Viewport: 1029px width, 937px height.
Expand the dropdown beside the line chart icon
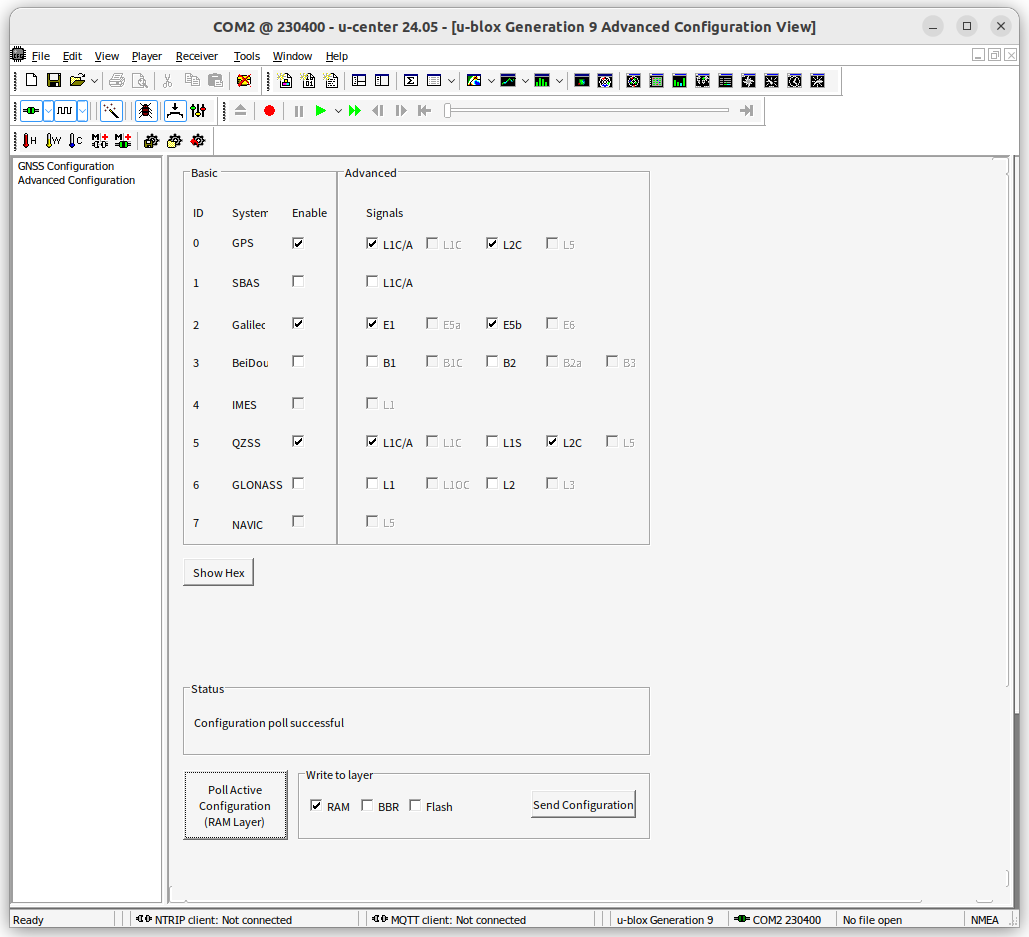tap(525, 81)
